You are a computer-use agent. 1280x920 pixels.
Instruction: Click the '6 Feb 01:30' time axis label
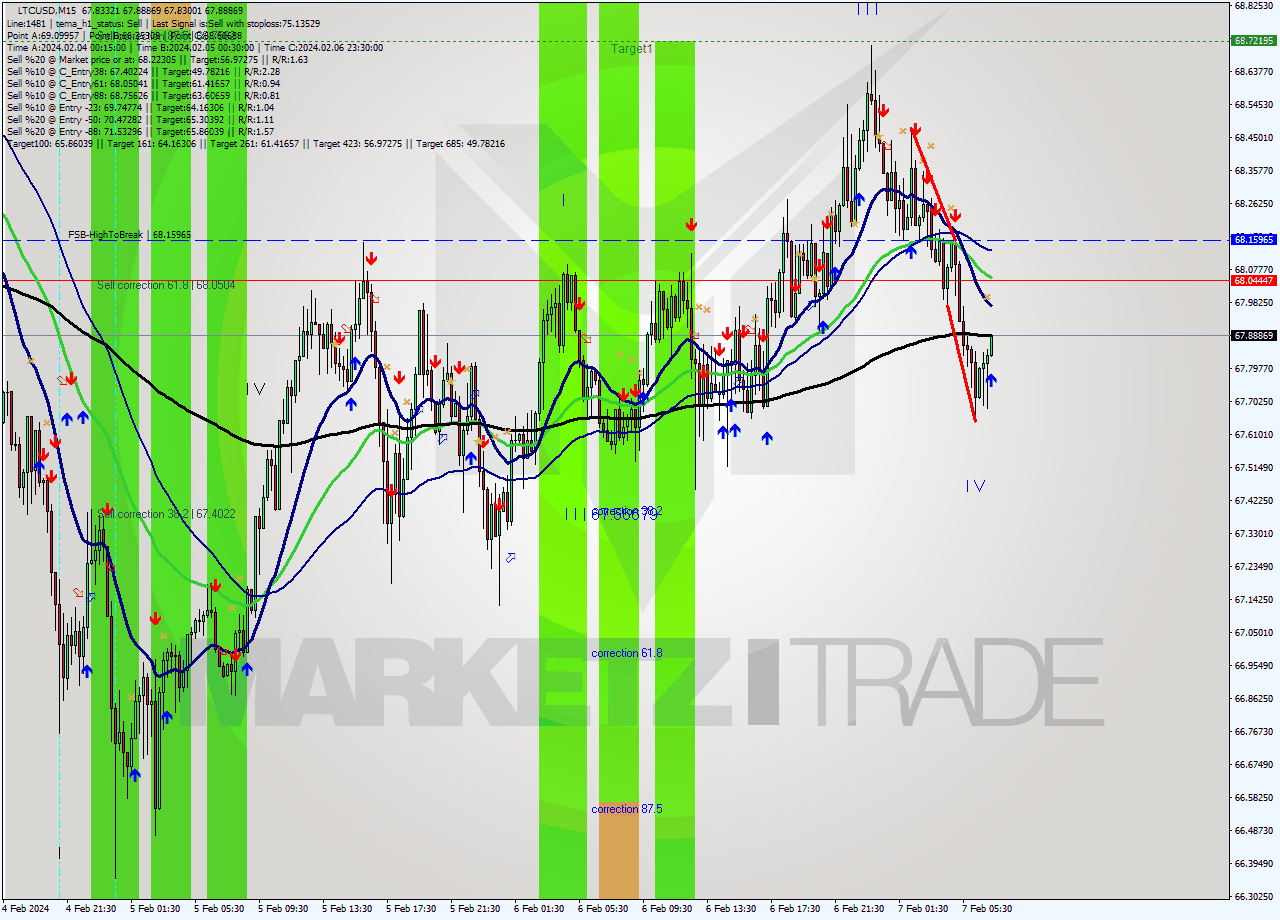click(x=539, y=909)
